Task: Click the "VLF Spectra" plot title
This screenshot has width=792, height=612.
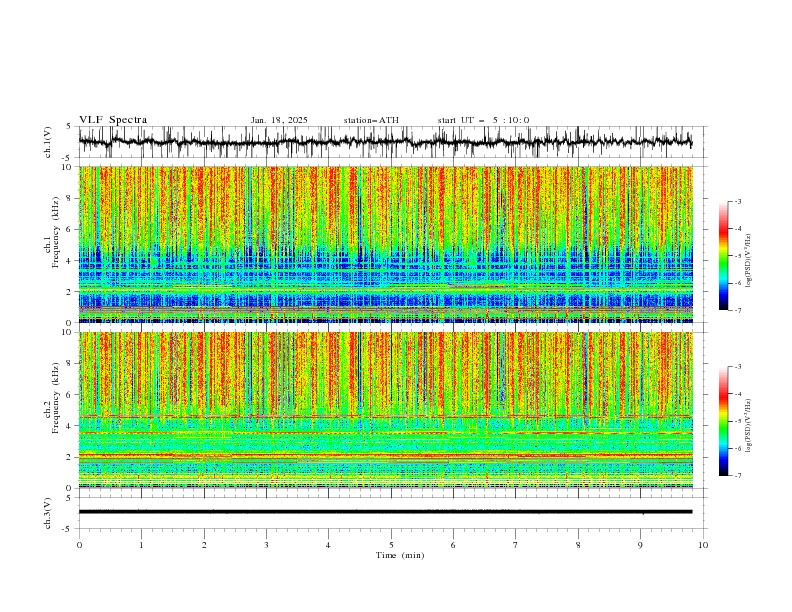Action: pyautogui.click(x=113, y=120)
